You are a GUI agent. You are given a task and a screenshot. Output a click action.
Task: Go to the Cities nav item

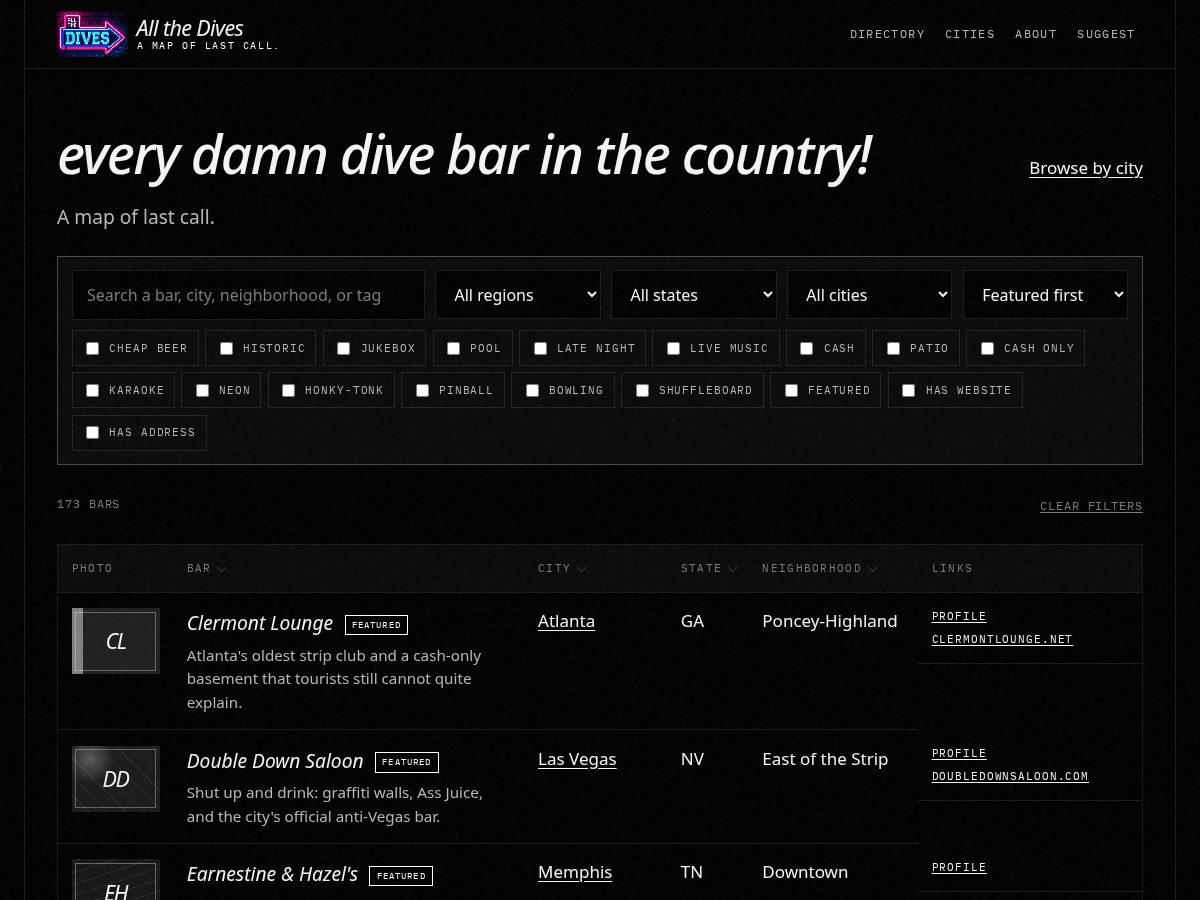click(x=970, y=34)
